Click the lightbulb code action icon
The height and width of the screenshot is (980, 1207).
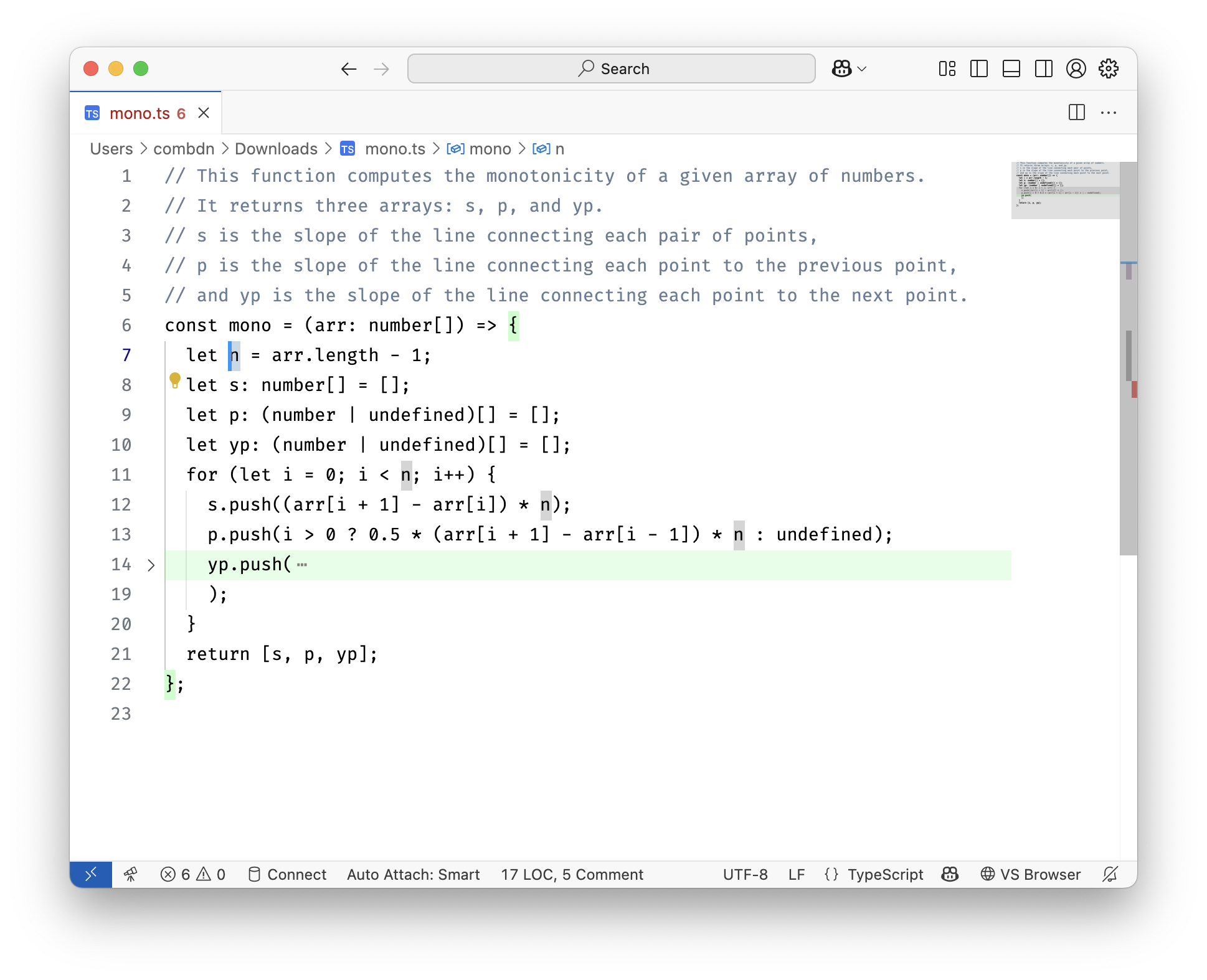tap(175, 380)
